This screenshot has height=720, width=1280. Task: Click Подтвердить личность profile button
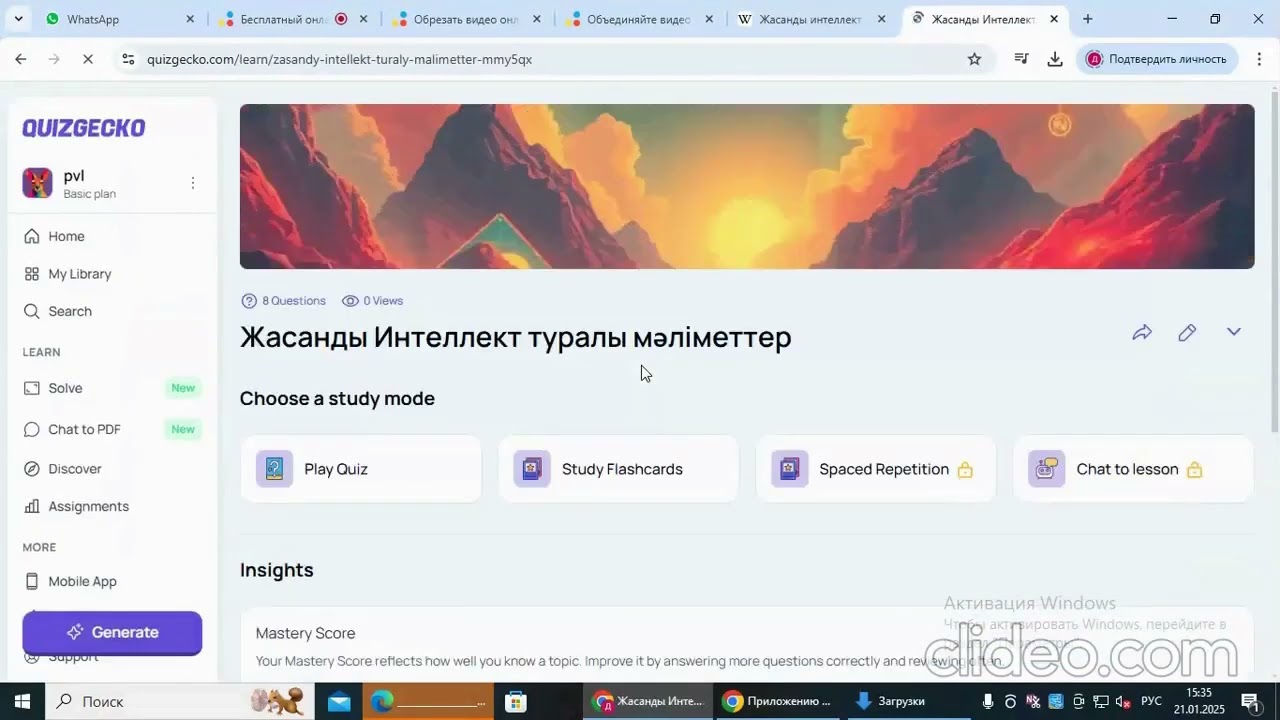[1158, 59]
